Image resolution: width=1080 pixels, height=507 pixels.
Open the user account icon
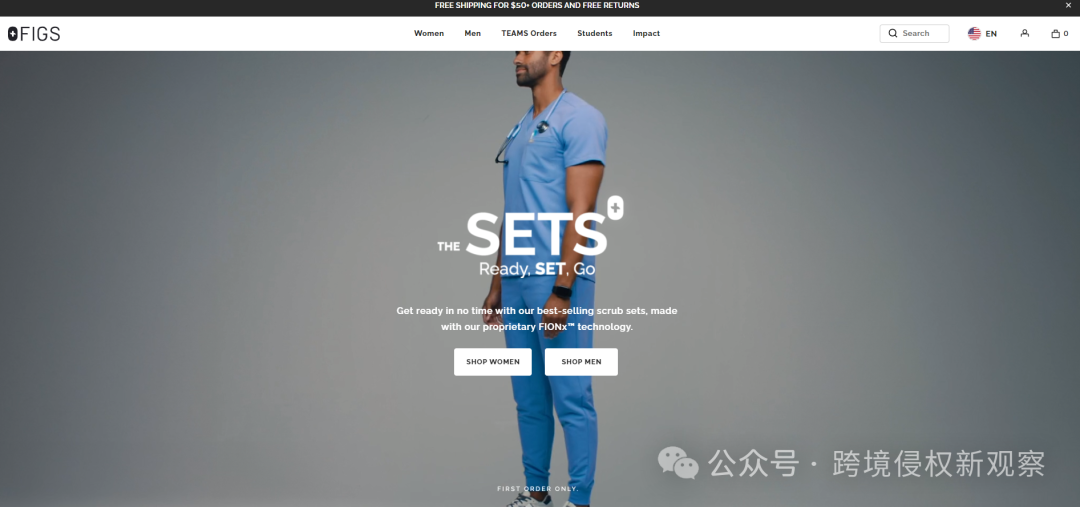tap(1025, 33)
